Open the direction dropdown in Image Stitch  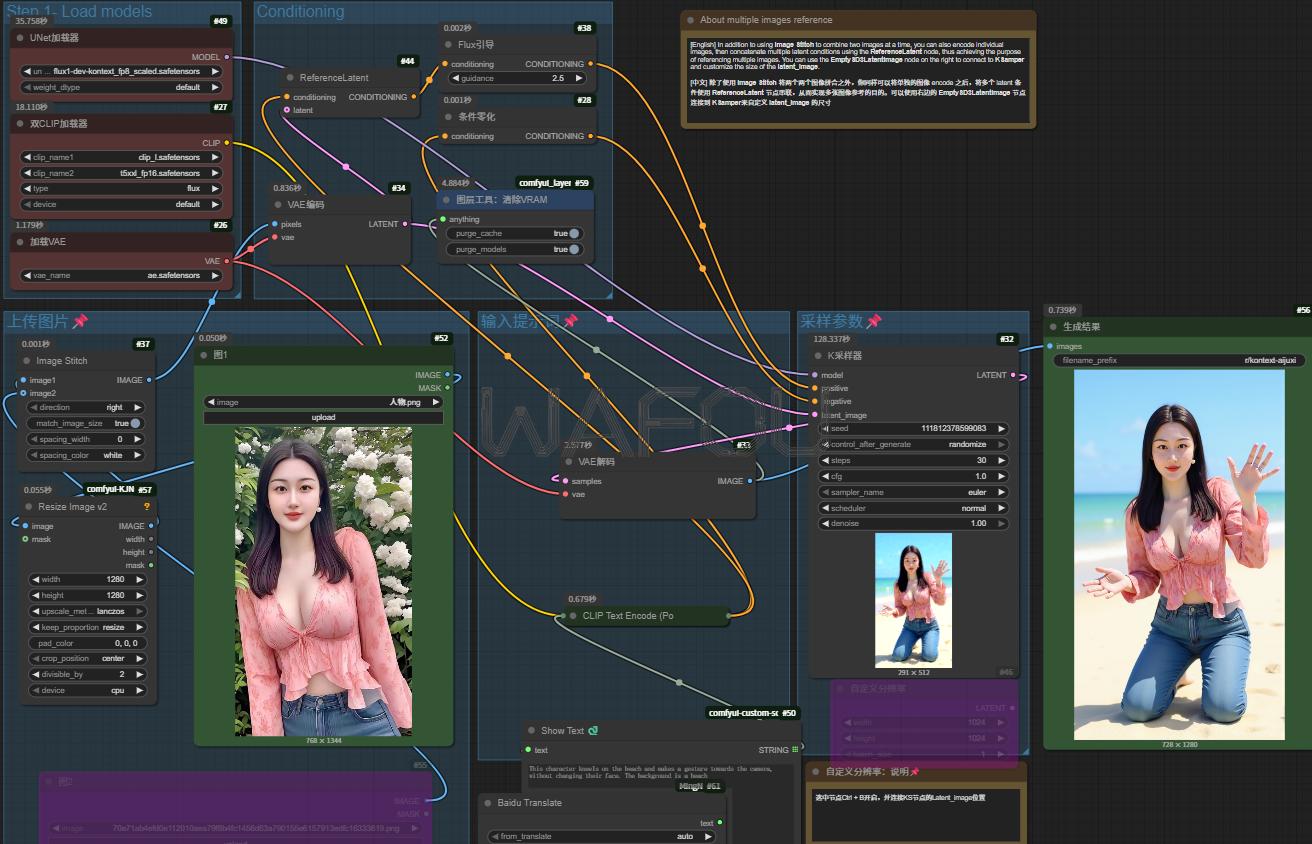pyautogui.click(x=85, y=407)
